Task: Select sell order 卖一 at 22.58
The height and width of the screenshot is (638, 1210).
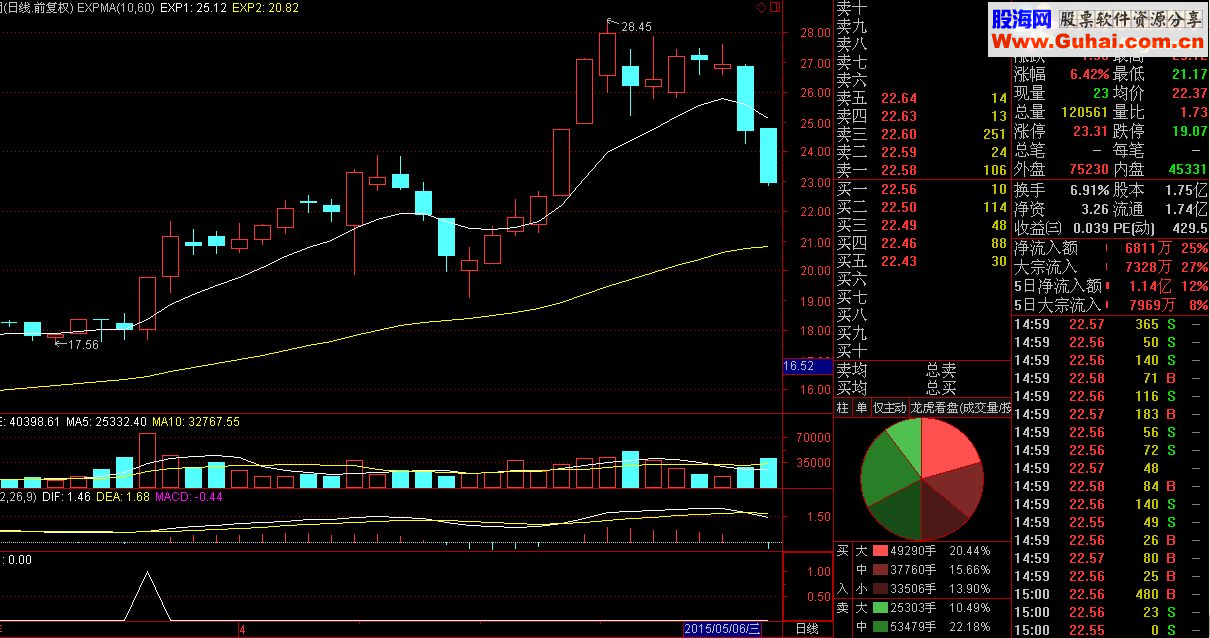Action: [x=922, y=170]
